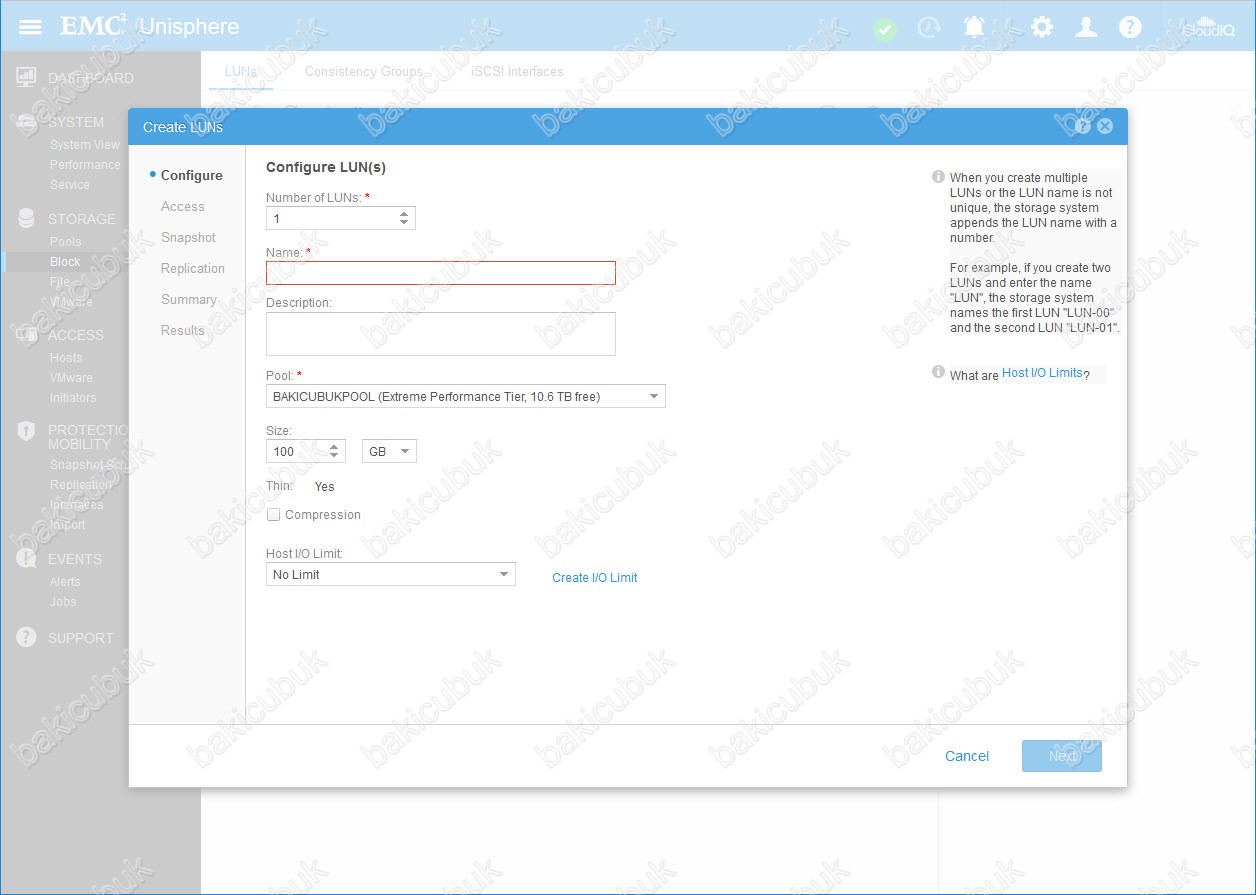Click the Protection & Mobility shield icon
The height and width of the screenshot is (895, 1256).
pos(27,431)
